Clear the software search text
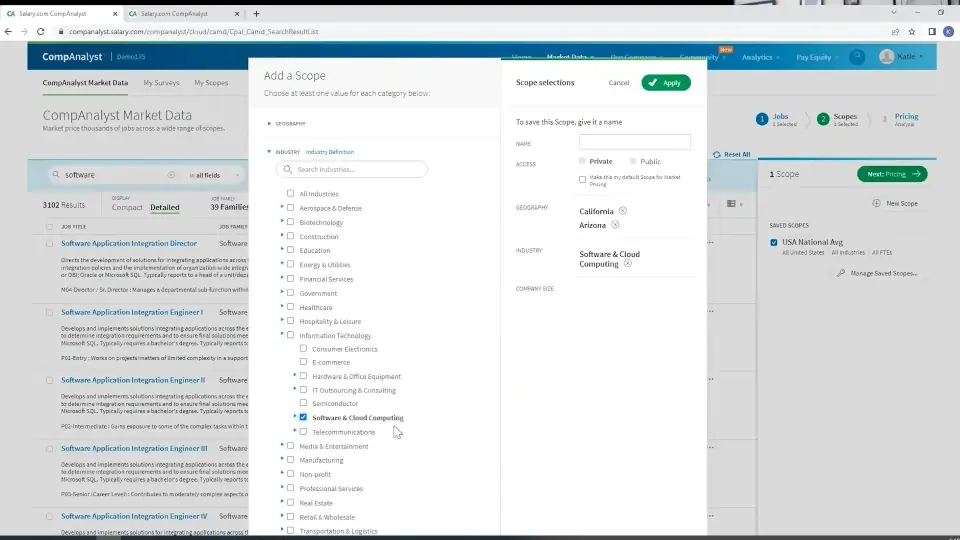The height and width of the screenshot is (540, 960). [x=171, y=175]
